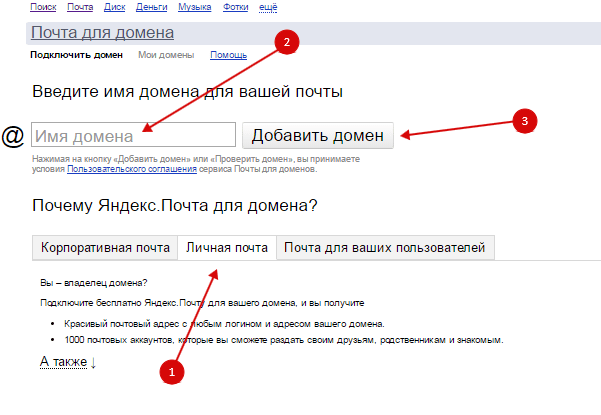
Task: Click the heading Почему Яндекс.Почта для домена?
Action: click(175, 205)
